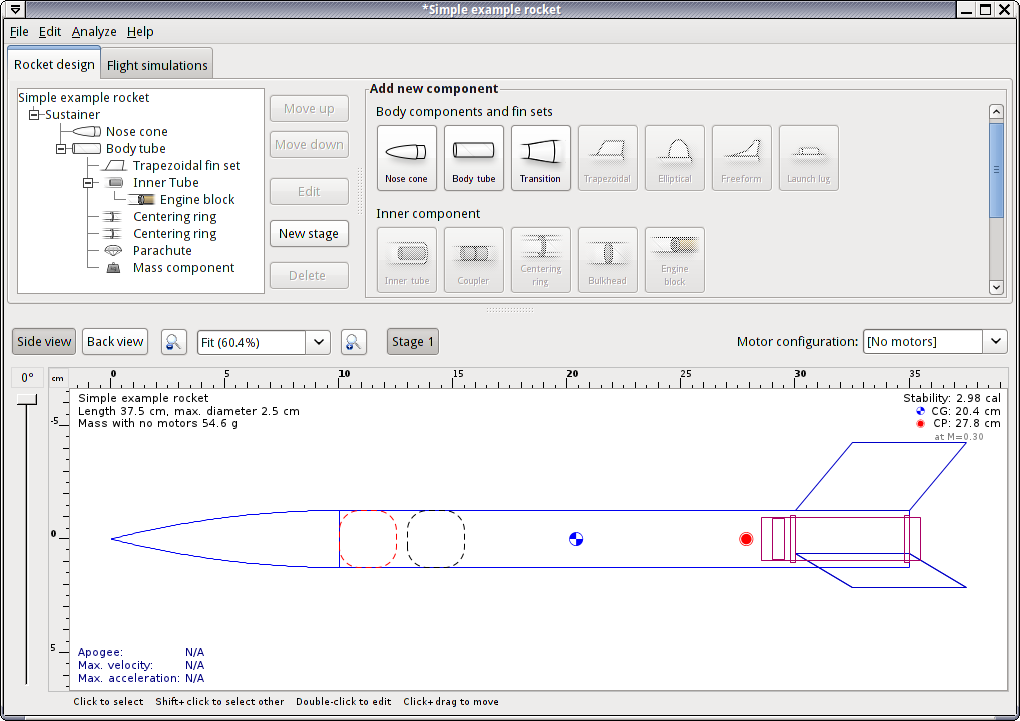Click the zoom in magnifier icon
The image size is (1020, 721).
click(x=352, y=342)
